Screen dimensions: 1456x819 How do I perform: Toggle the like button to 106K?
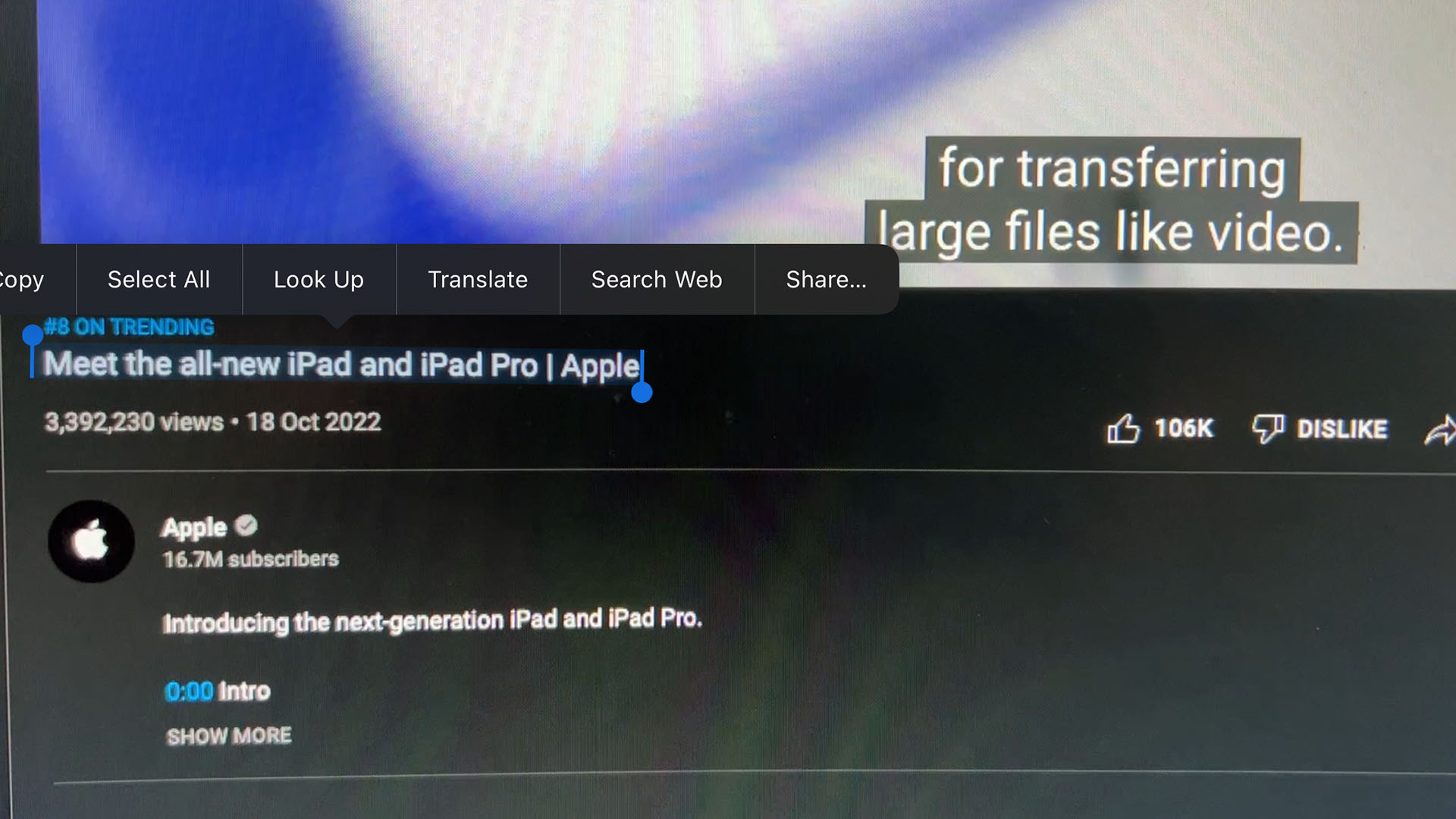click(1119, 429)
